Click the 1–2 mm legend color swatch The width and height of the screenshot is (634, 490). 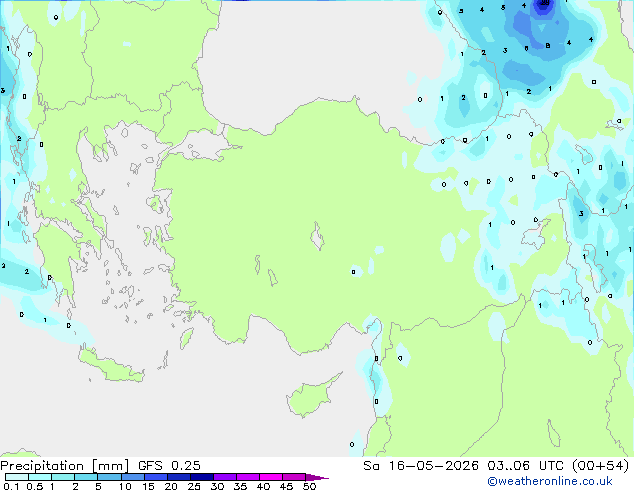click(63, 477)
